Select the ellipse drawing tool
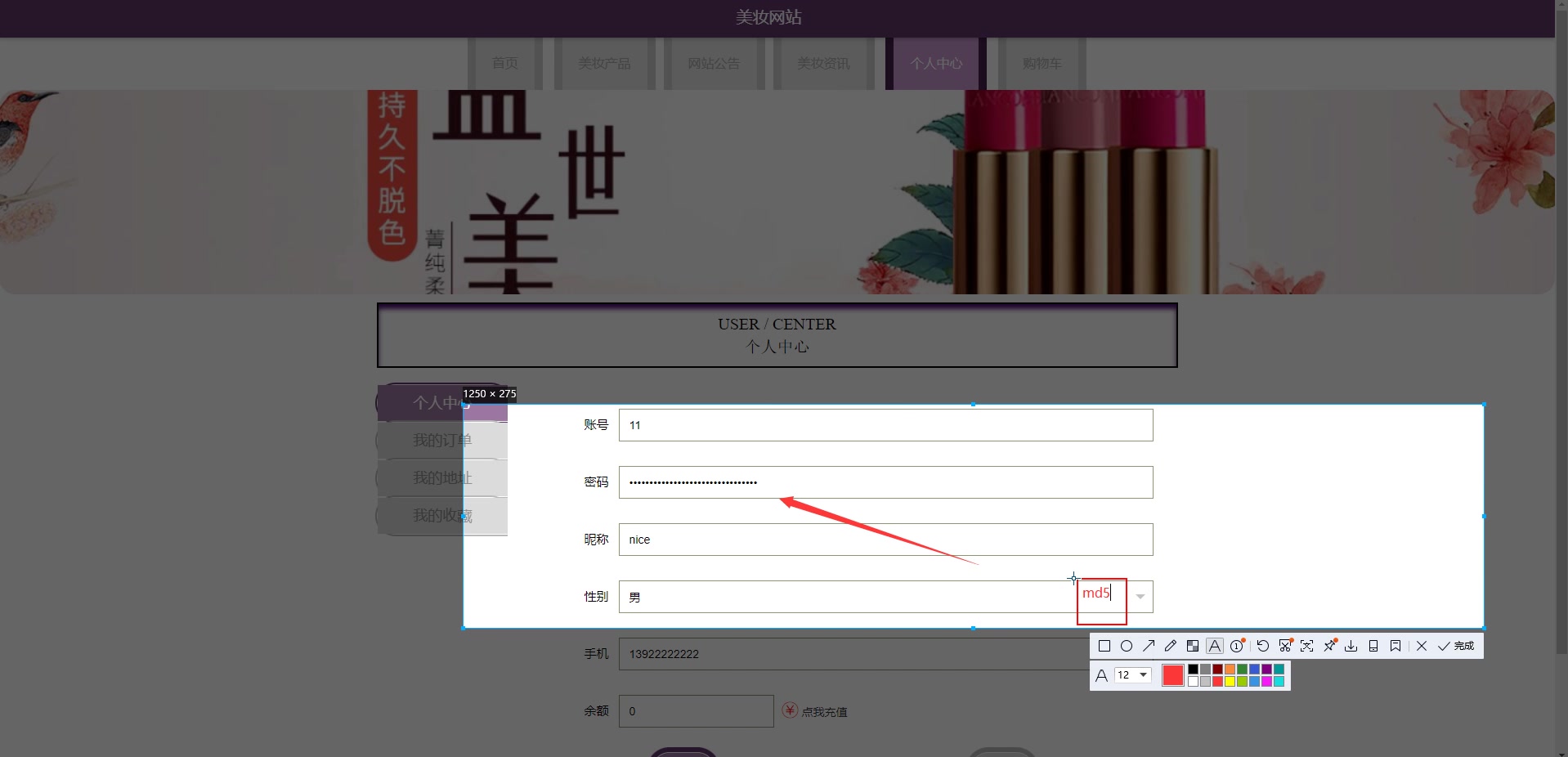The height and width of the screenshot is (757, 1568). [x=1127, y=646]
